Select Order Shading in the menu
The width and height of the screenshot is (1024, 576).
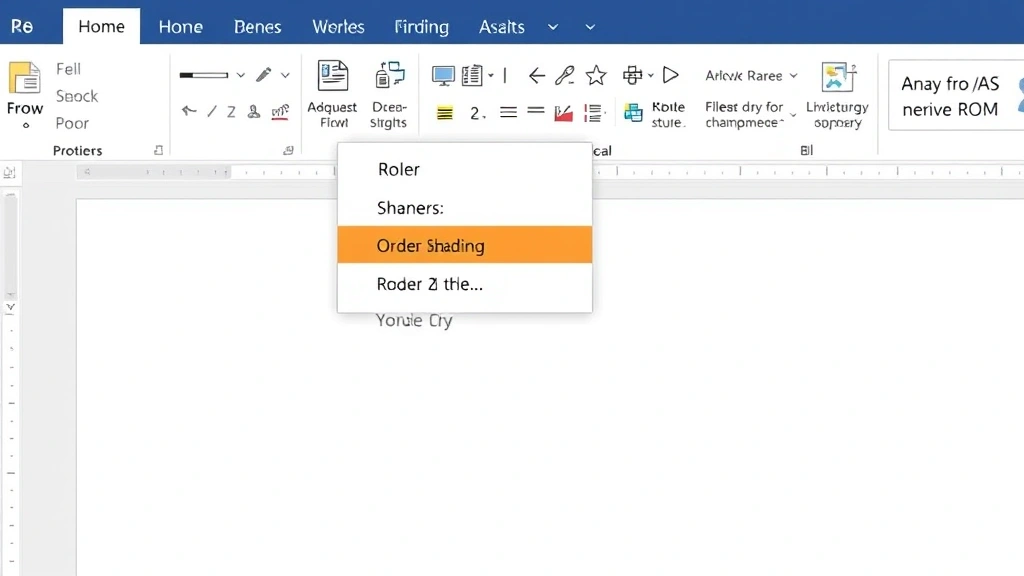click(x=464, y=246)
